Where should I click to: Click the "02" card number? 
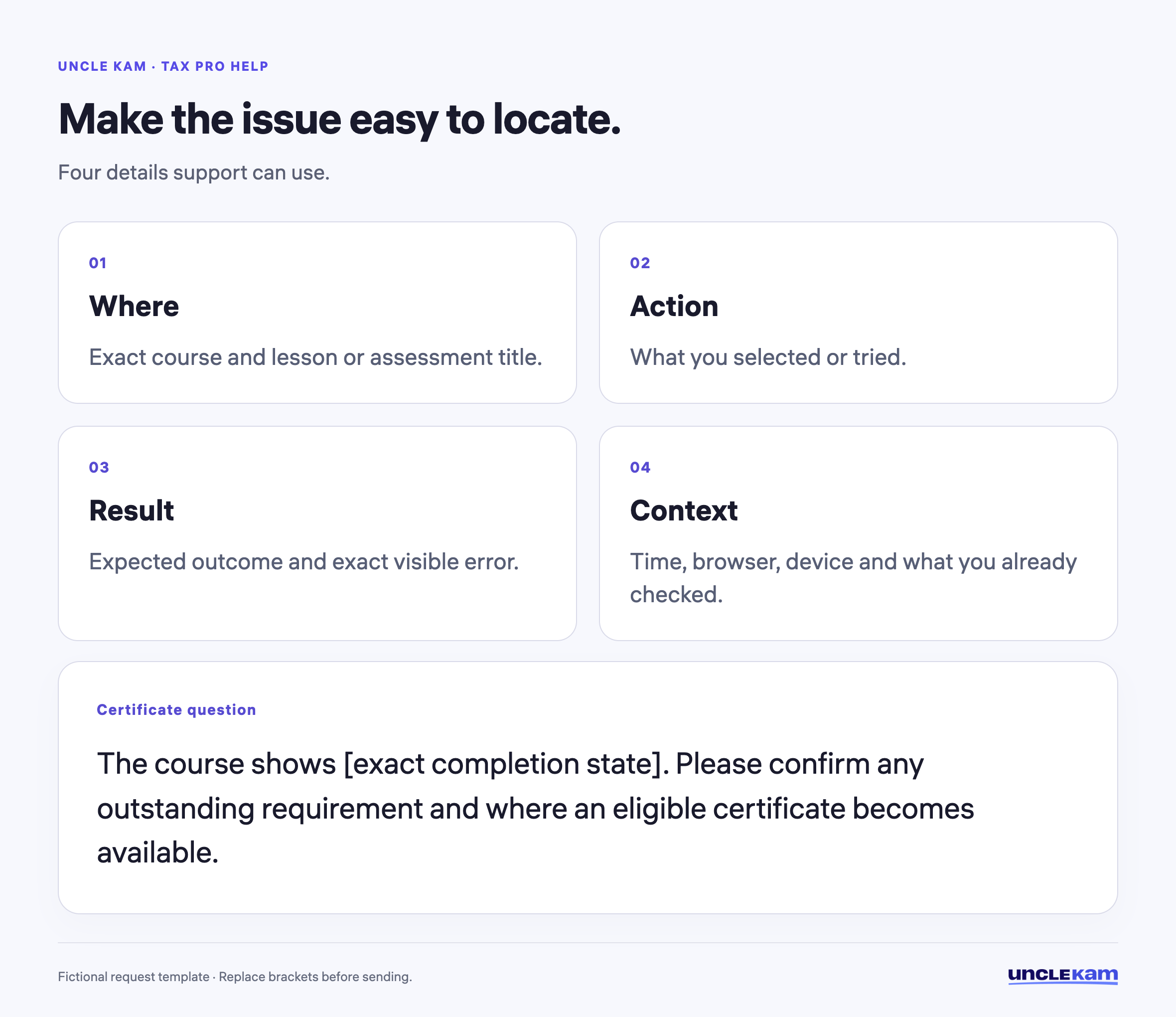pos(640,263)
